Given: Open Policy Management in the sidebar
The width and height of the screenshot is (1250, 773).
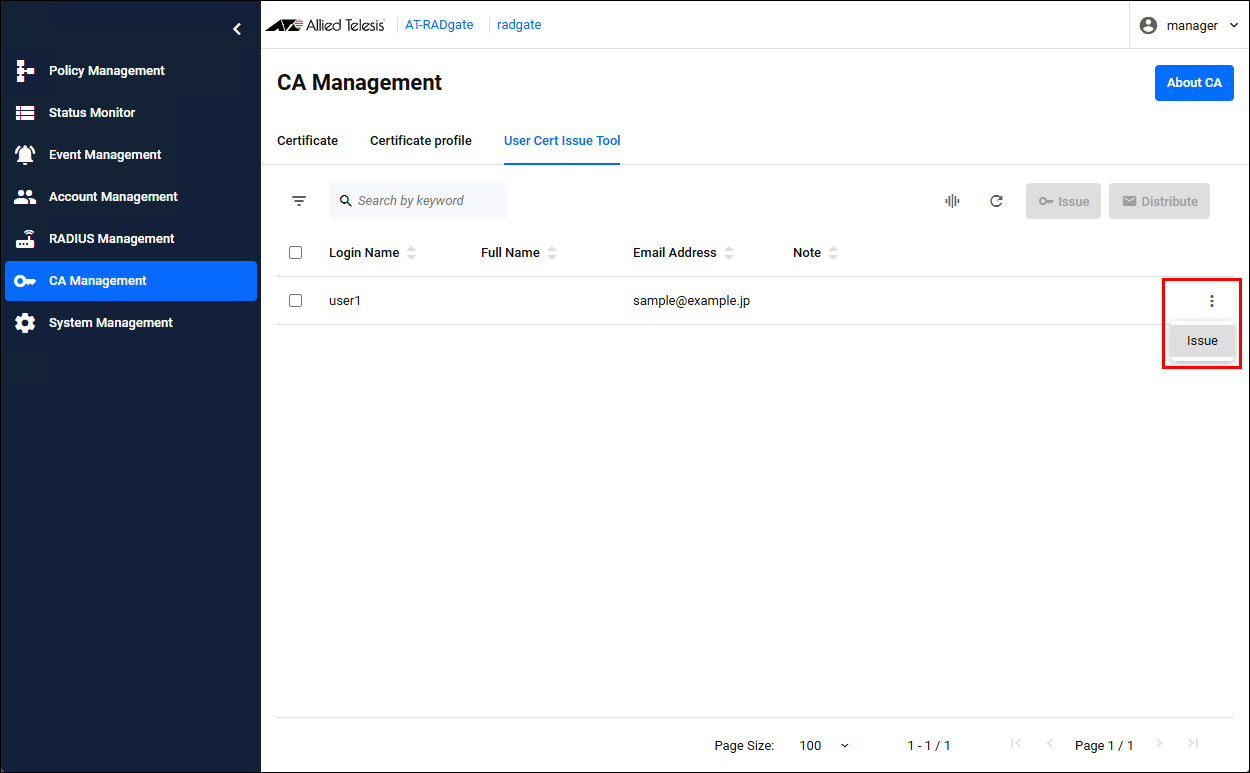Looking at the screenshot, I should [x=131, y=71].
